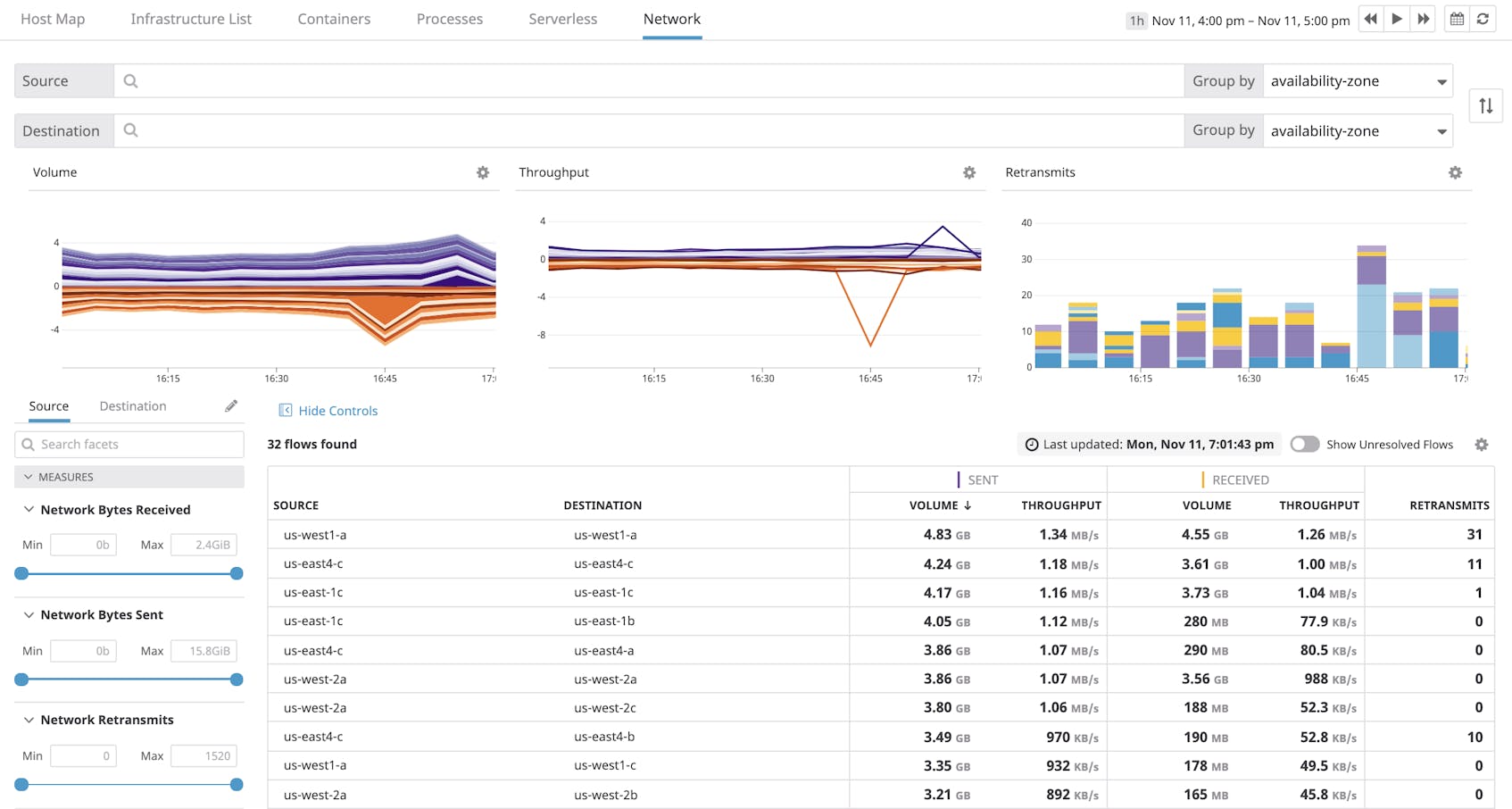Viewport: 1512px width, 809px height.
Task: Click the pencil edit icon beside Destination tab
Action: 231,405
